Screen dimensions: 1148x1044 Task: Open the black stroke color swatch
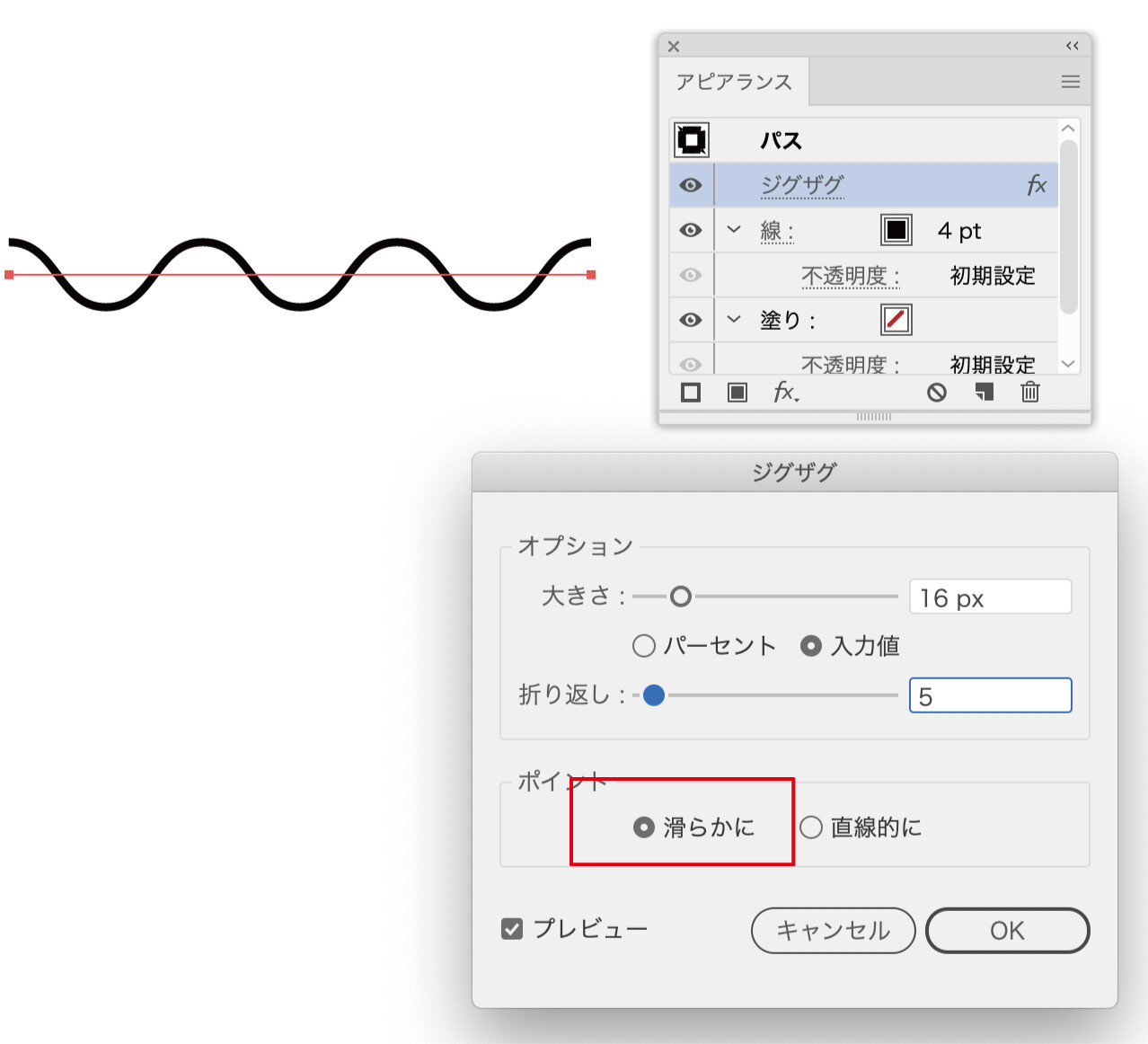tap(896, 230)
